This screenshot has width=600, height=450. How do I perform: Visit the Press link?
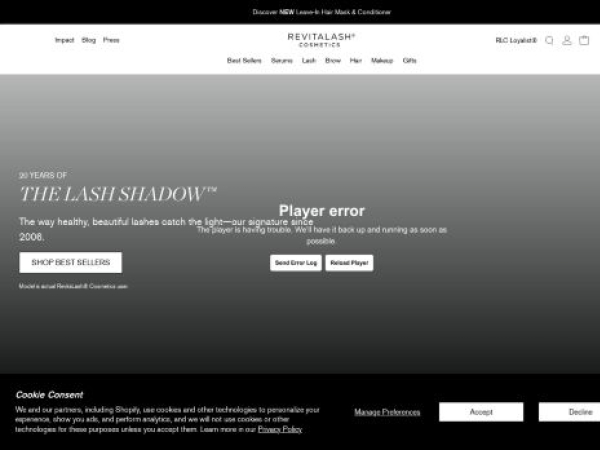(111, 40)
